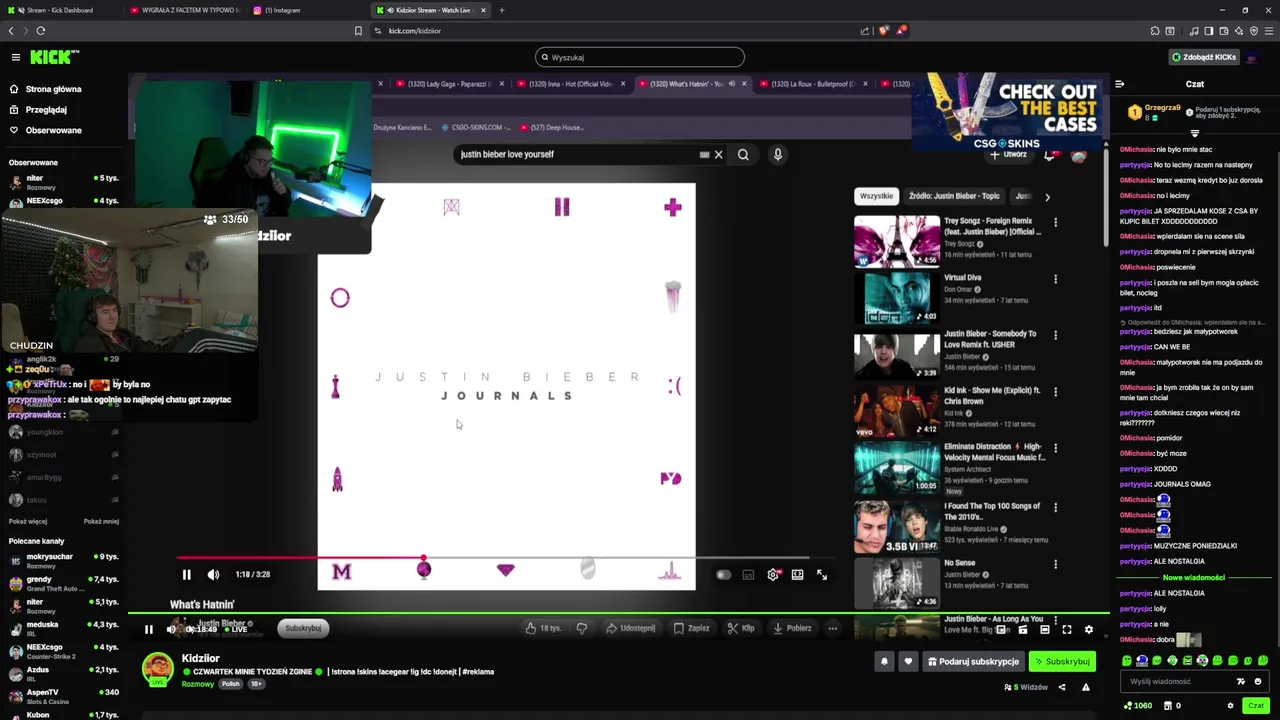Screen dimensions: 1280x720
Task: Open options for Eliminate Distraction video
Action: pyautogui.click(x=1055, y=448)
